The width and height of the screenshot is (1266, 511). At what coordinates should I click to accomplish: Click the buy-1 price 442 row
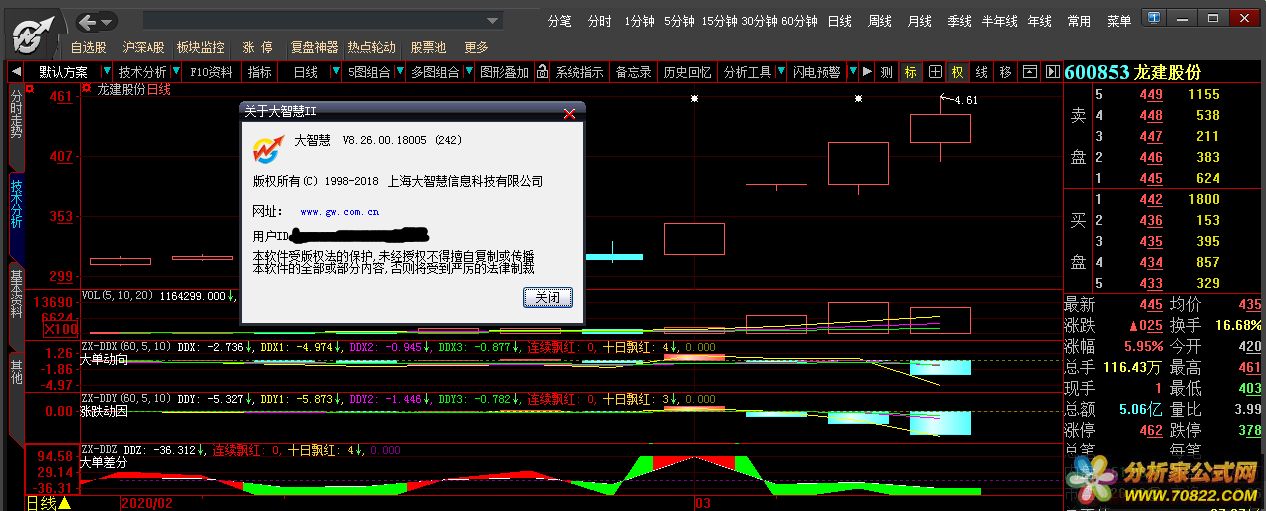[x=1160, y=199]
